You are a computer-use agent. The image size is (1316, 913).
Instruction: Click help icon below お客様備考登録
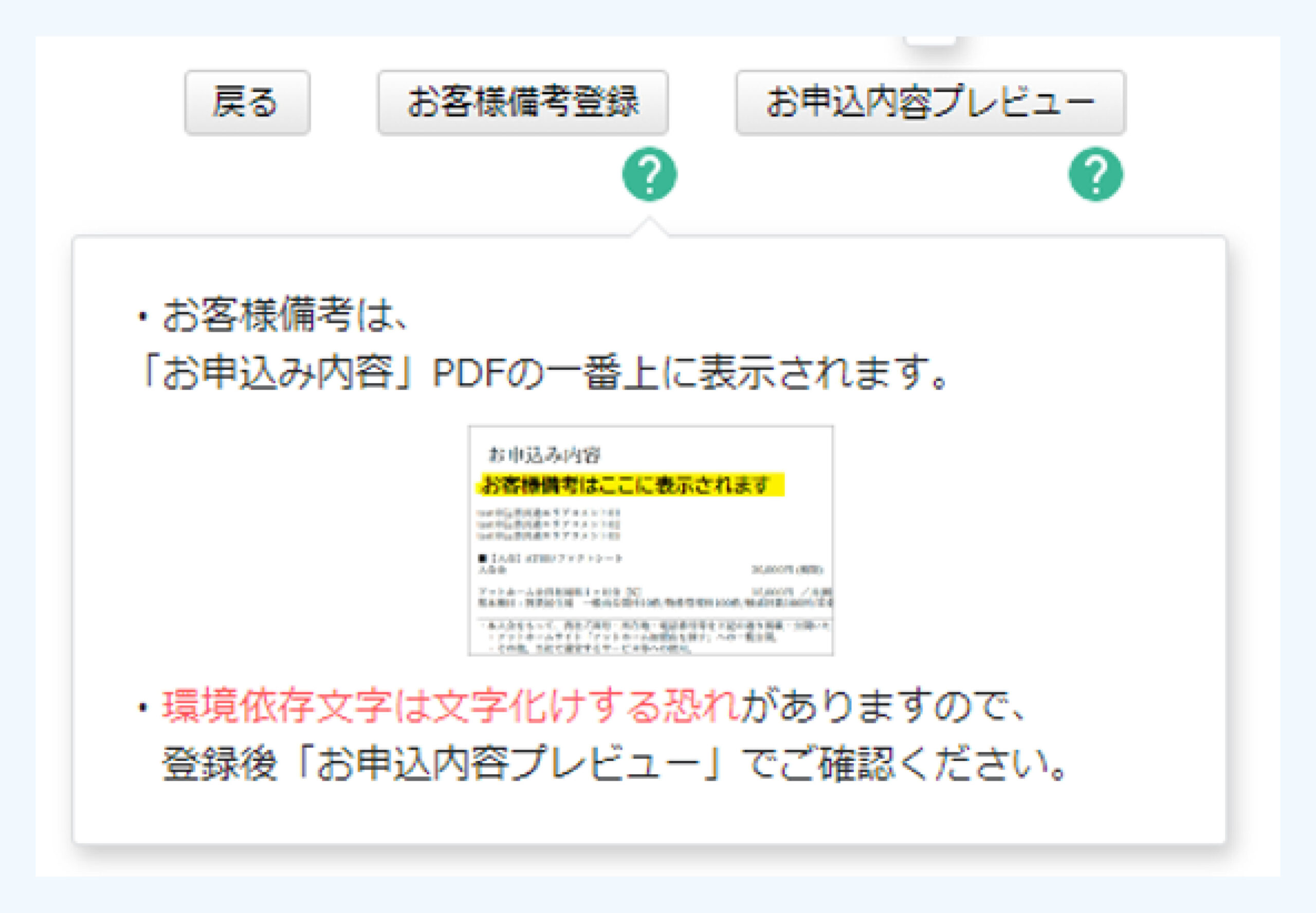649,175
